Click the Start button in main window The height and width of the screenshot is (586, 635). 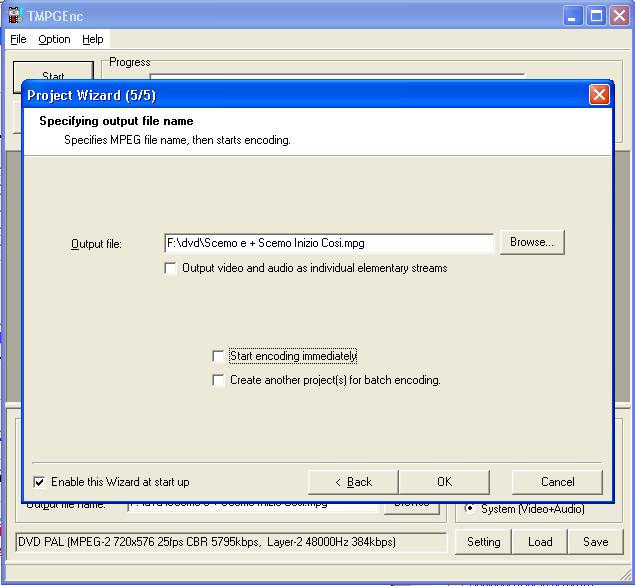point(53,72)
